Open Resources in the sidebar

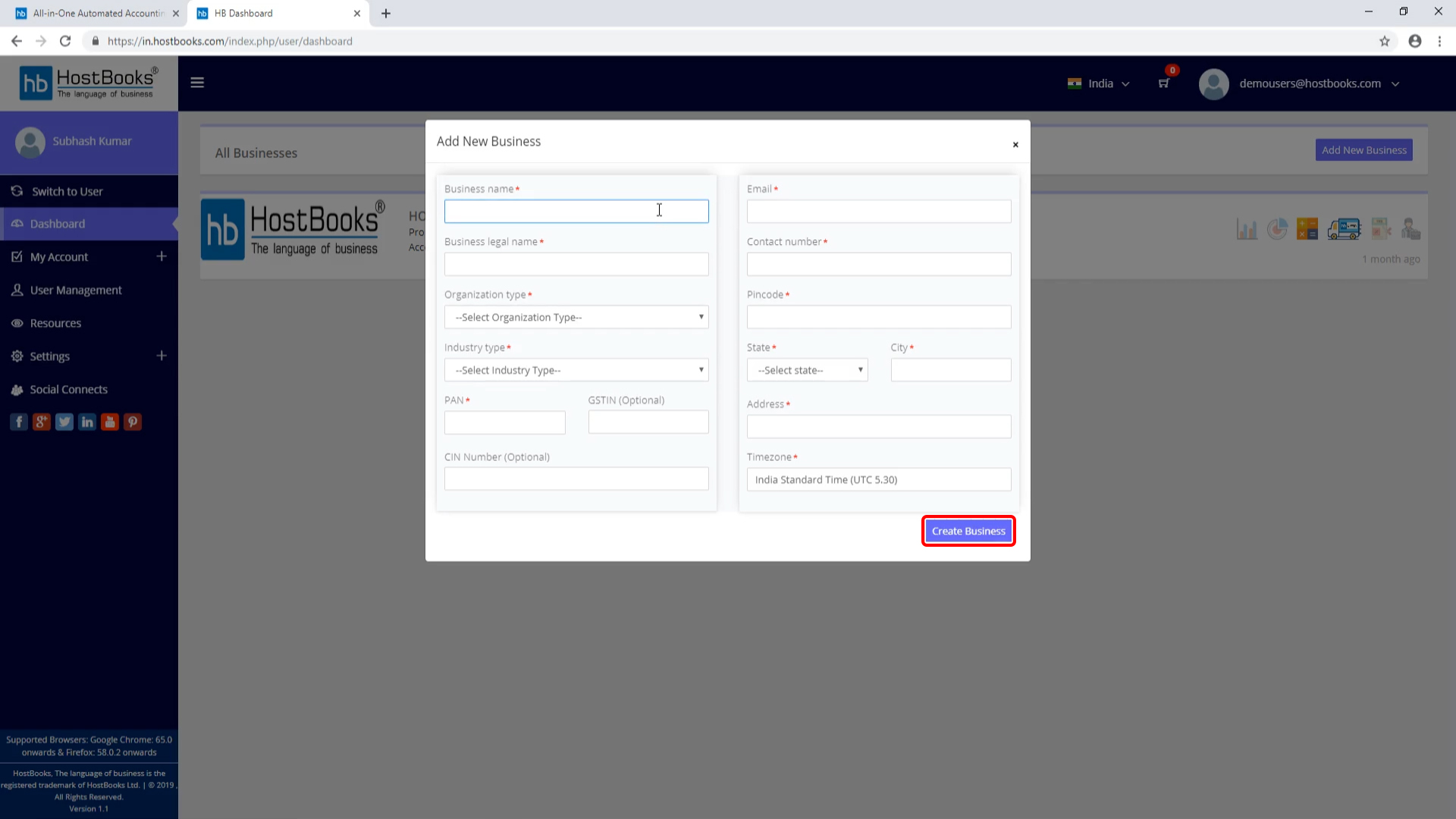coord(55,323)
